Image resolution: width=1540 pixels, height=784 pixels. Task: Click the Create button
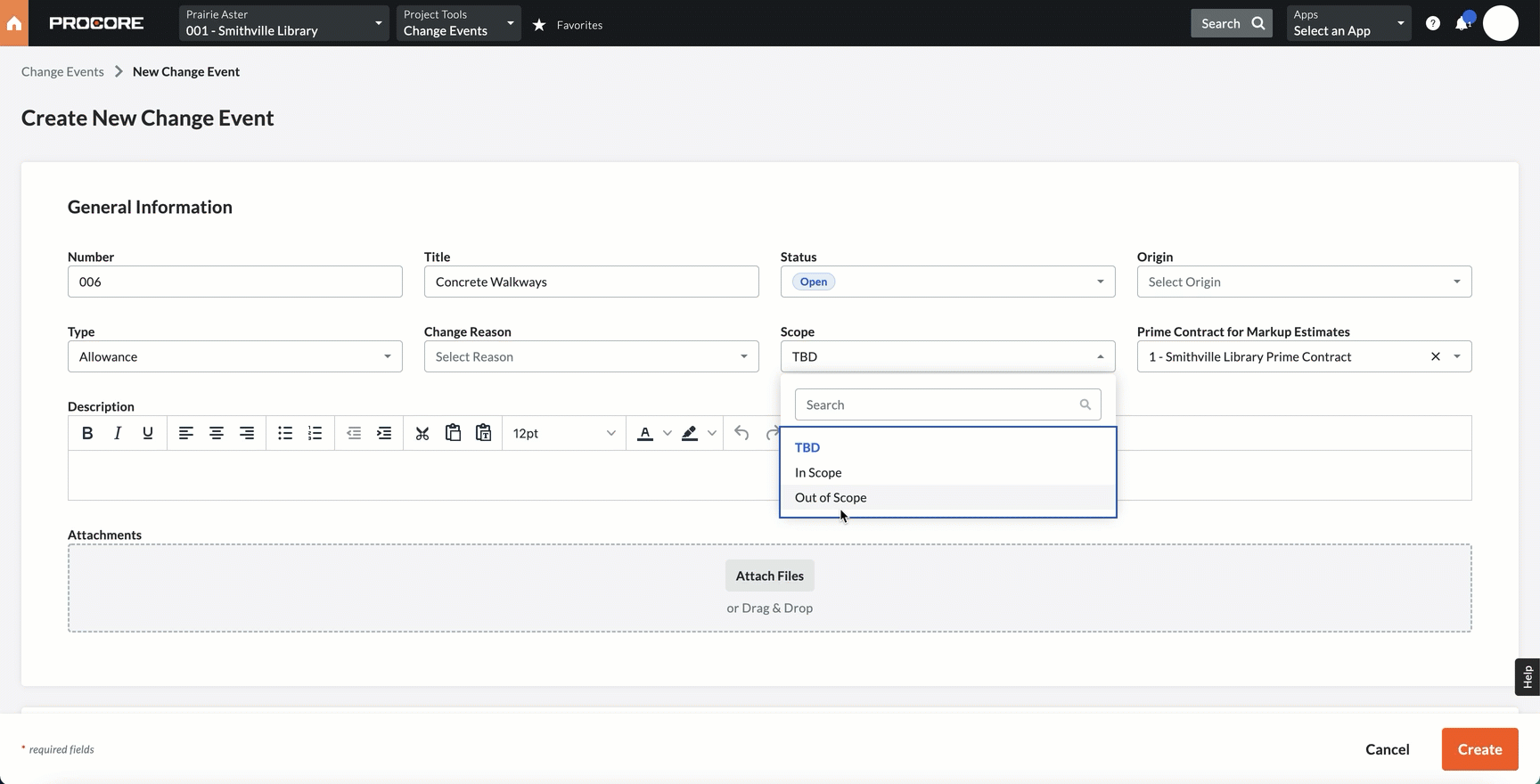tap(1480, 749)
